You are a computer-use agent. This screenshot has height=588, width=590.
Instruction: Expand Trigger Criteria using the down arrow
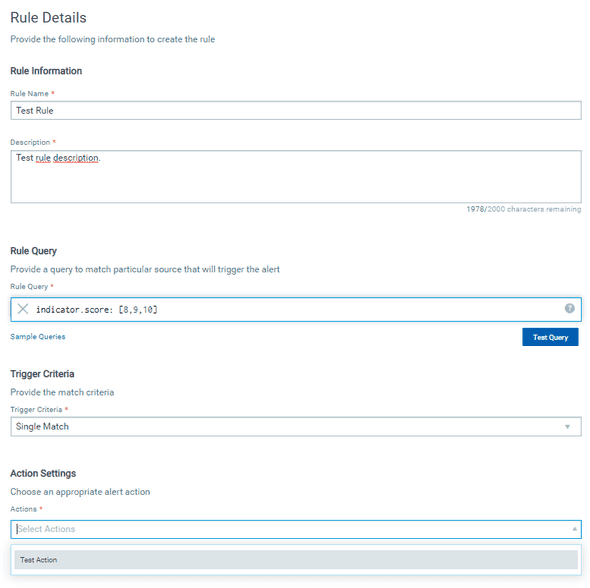(x=567, y=427)
